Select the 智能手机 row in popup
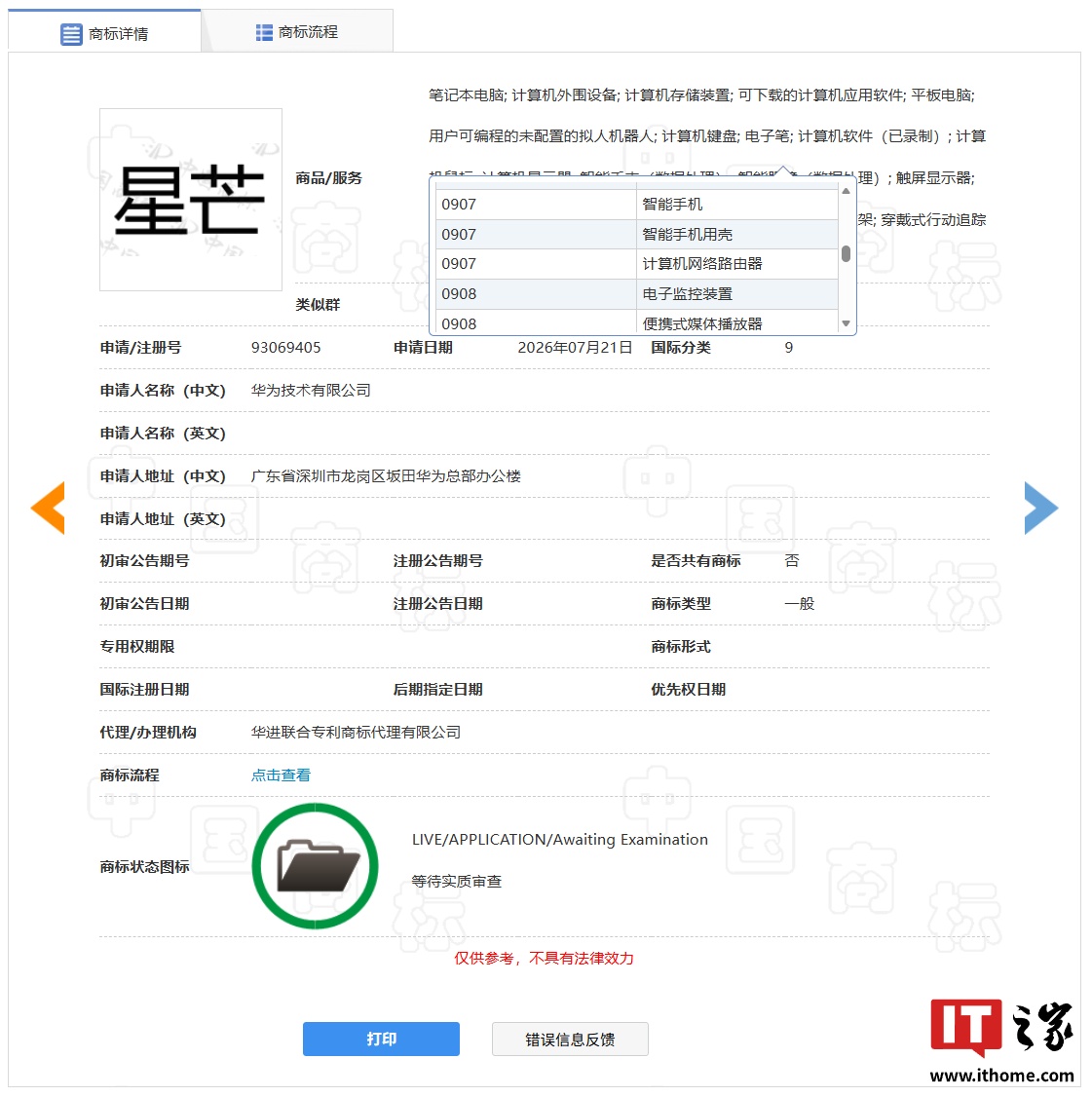This screenshot has height=1097, width=1092. click(636, 205)
